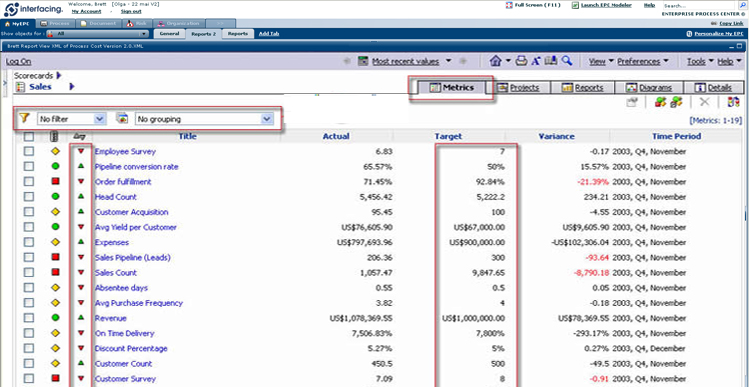Open the Avg Yield per Customer link
This screenshot has width=749, height=387.
[136, 227]
